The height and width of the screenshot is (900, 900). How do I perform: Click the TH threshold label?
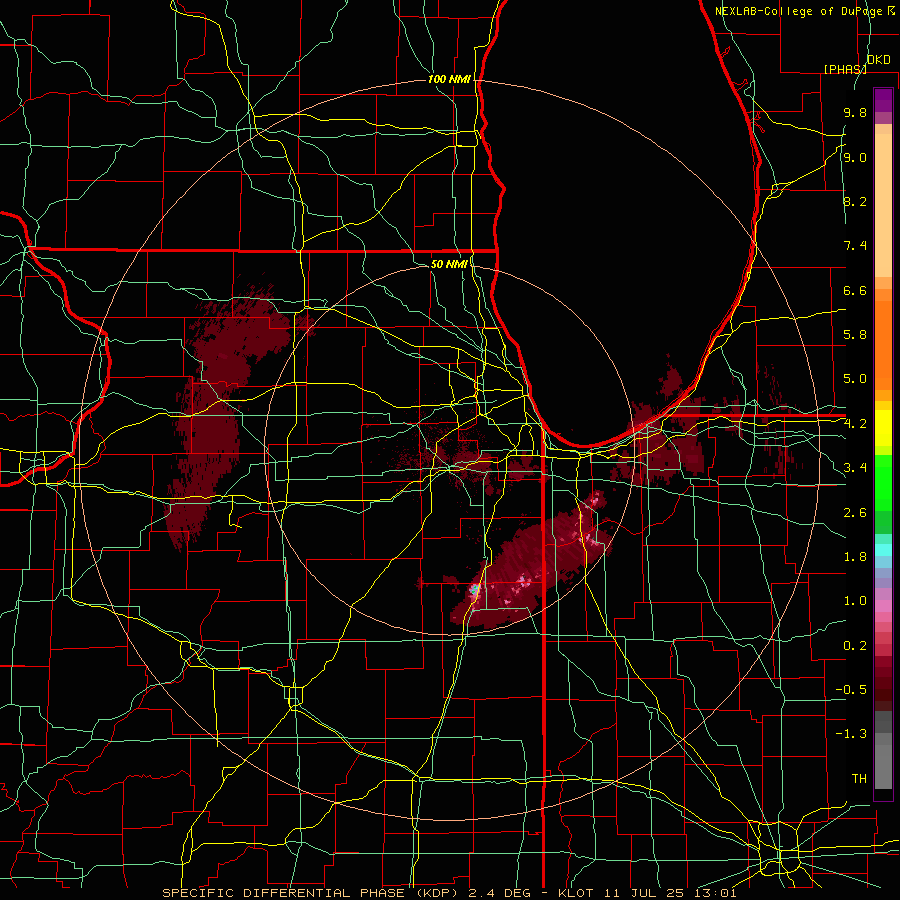click(x=859, y=779)
